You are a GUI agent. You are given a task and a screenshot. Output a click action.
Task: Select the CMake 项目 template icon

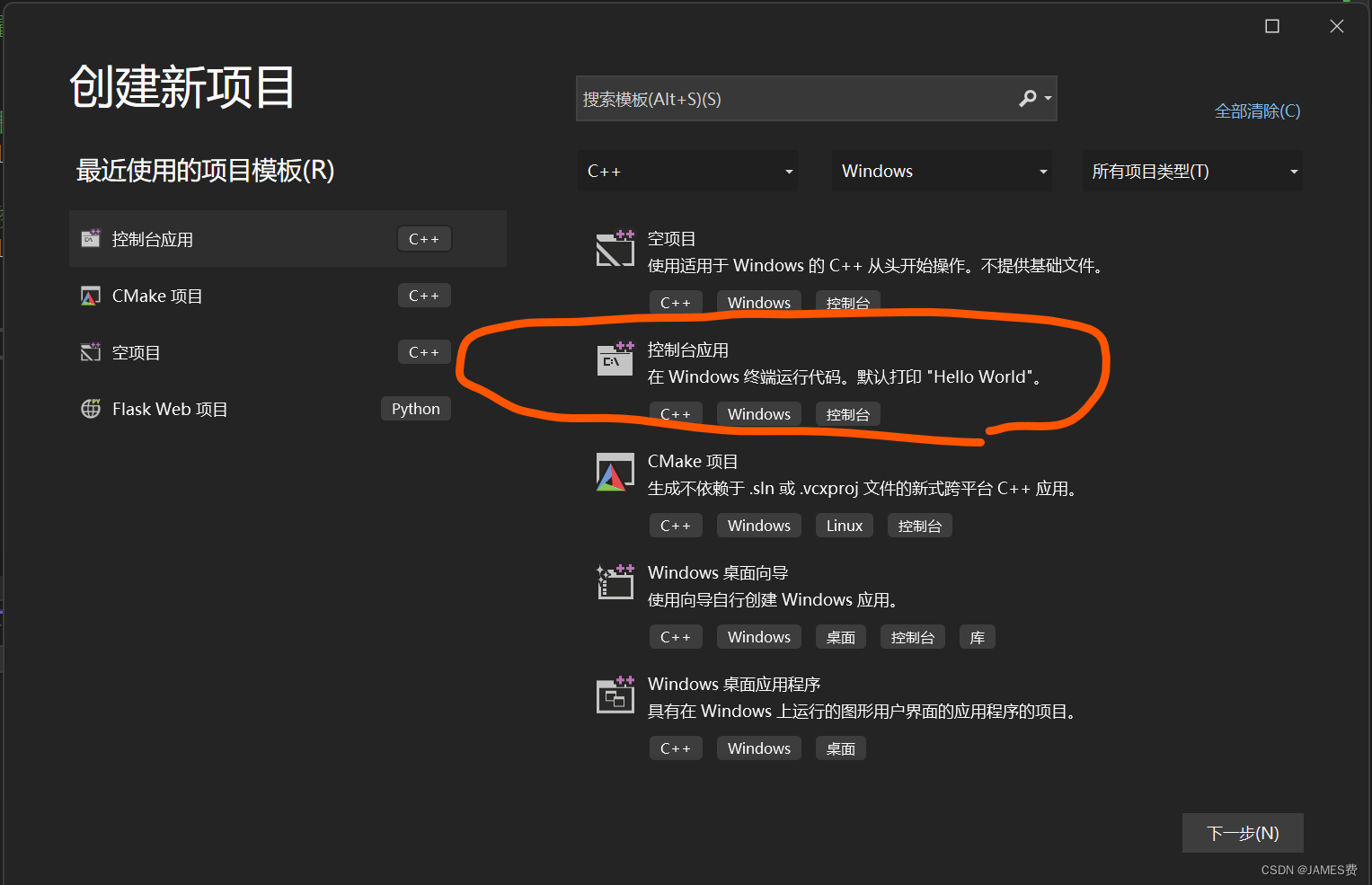[615, 472]
